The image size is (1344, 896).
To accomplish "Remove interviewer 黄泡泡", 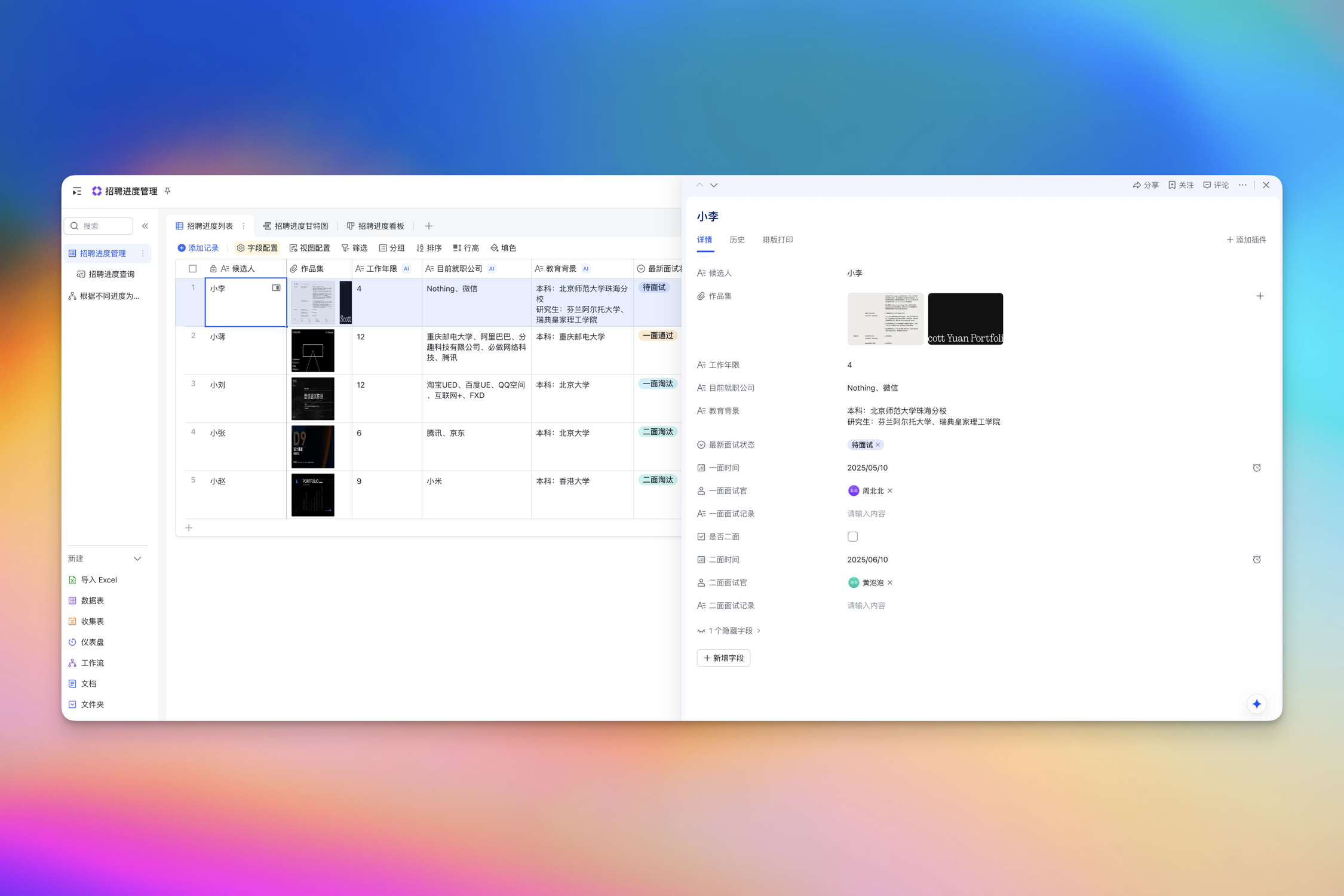I will tap(890, 583).
